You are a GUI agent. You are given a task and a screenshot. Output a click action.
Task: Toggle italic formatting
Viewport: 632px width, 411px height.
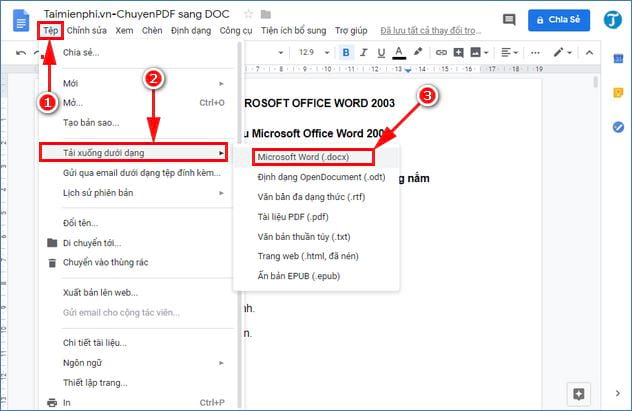pyautogui.click(x=364, y=52)
